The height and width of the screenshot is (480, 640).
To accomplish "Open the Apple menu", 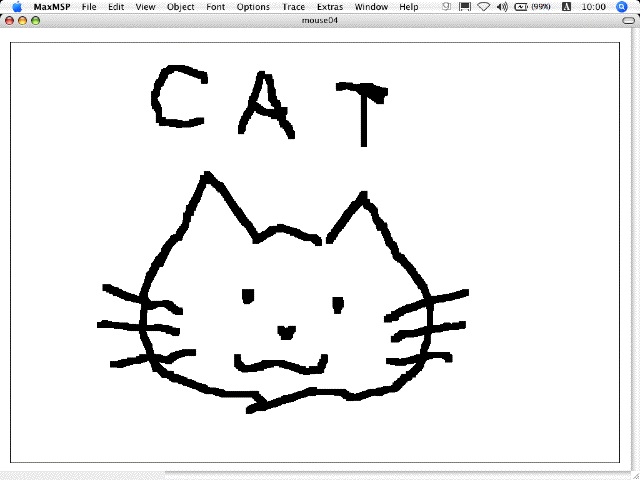I will coord(17,7).
